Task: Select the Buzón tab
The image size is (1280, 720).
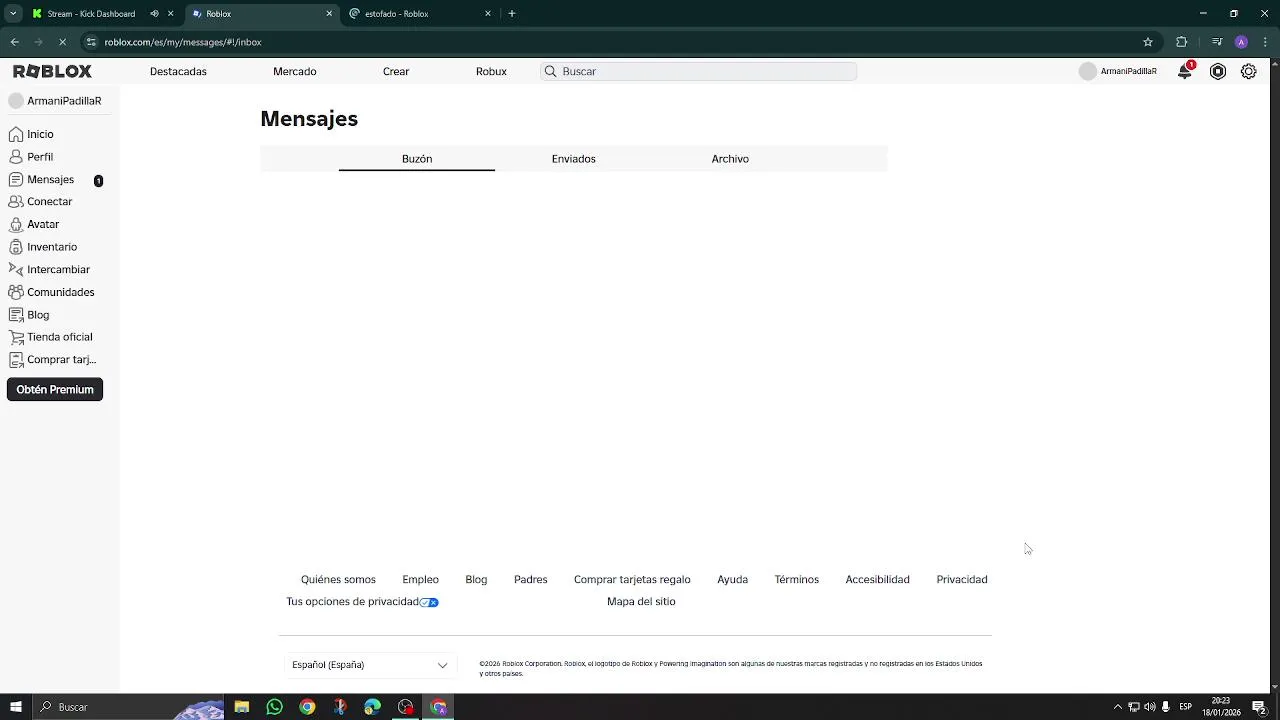Action: 417,159
